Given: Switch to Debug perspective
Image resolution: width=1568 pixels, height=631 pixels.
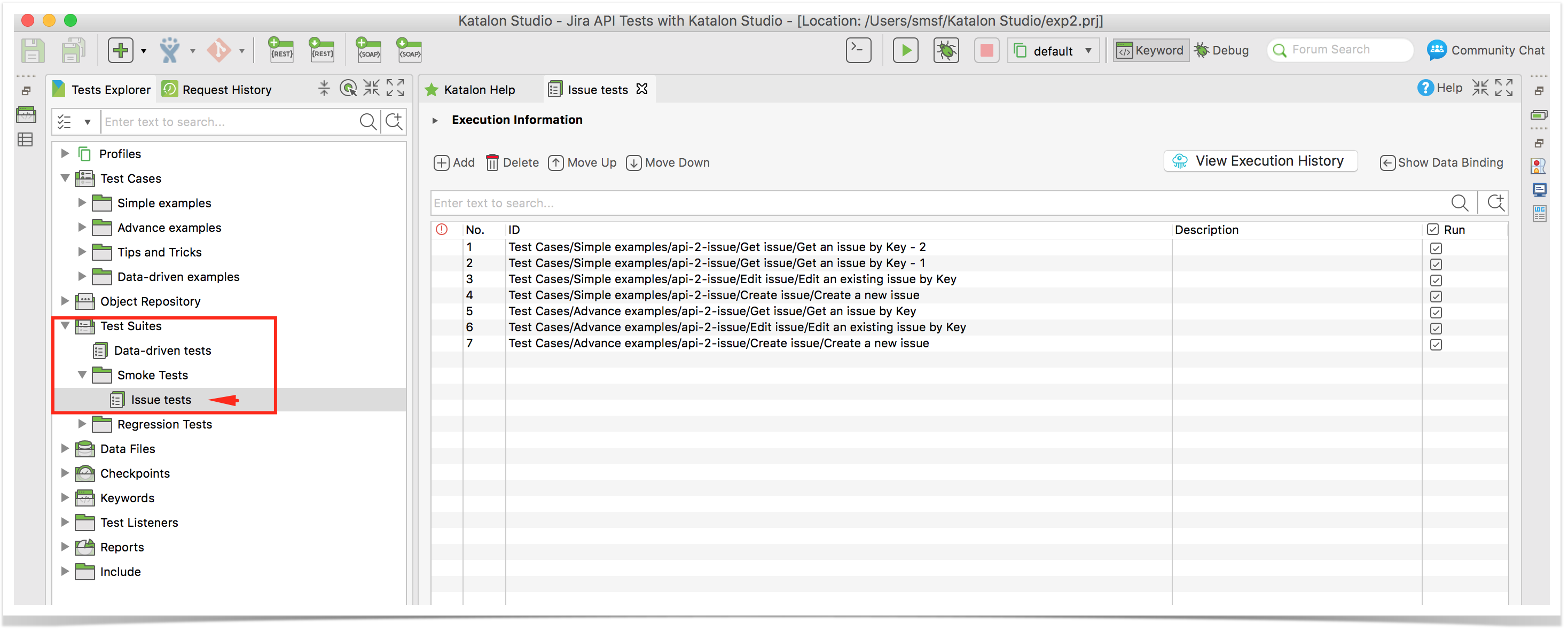Looking at the screenshot, I should [x=1222, y=51].
